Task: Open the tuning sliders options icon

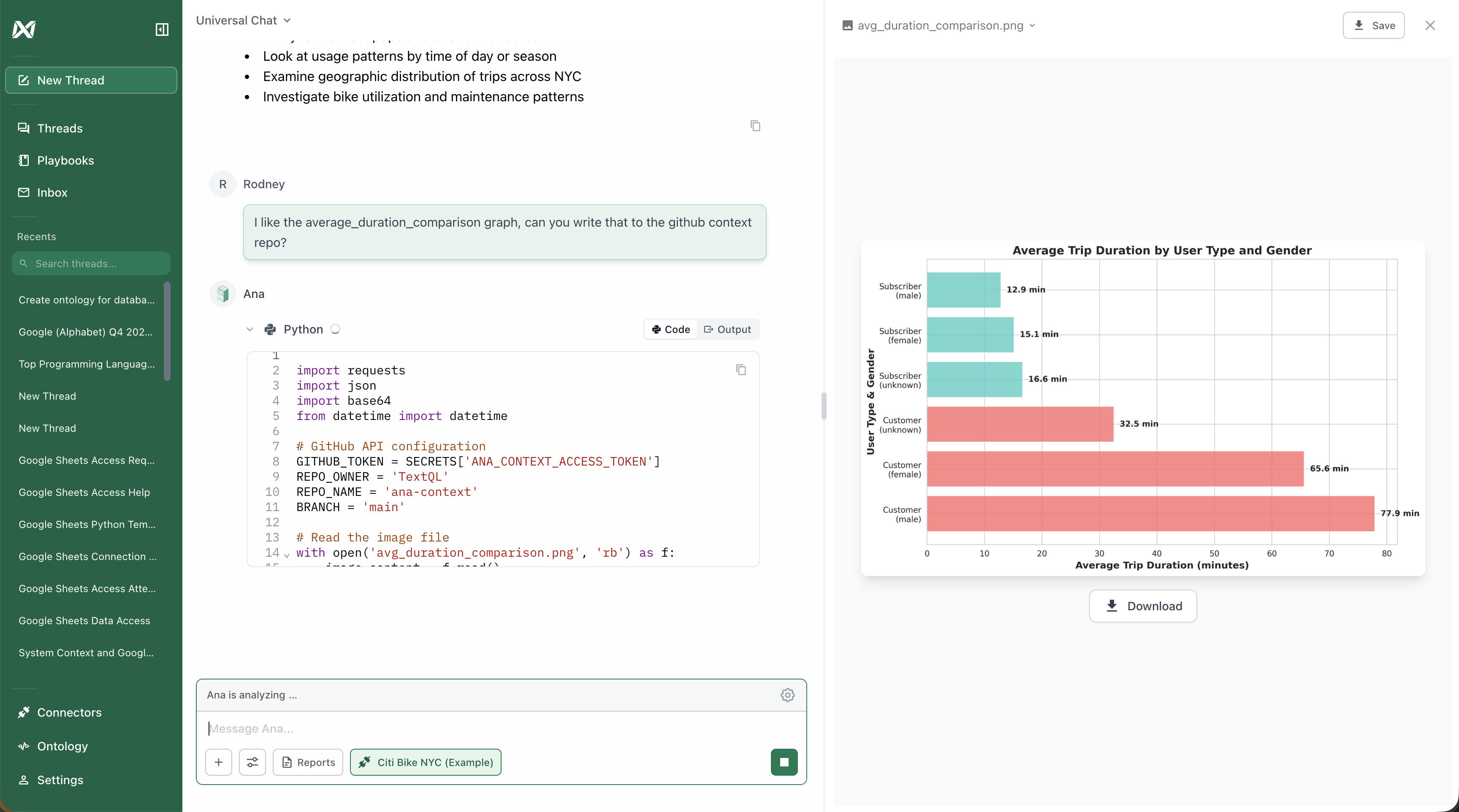Action: [x=252, y=762]
